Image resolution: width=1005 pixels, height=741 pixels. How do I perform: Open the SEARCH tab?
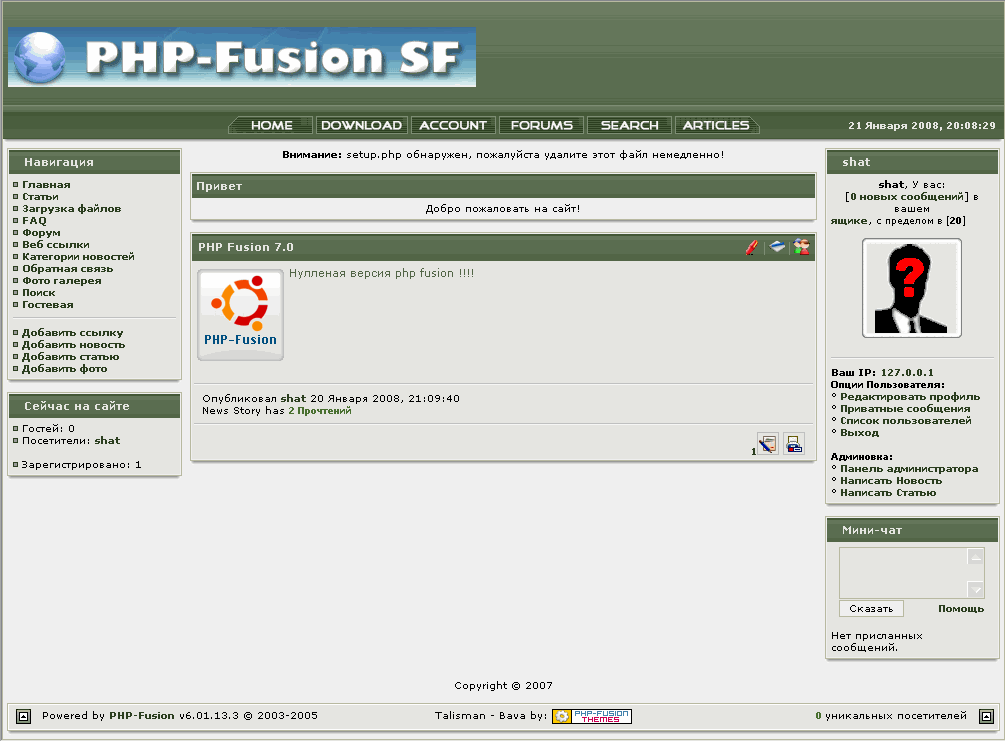(x=629, y=125)
